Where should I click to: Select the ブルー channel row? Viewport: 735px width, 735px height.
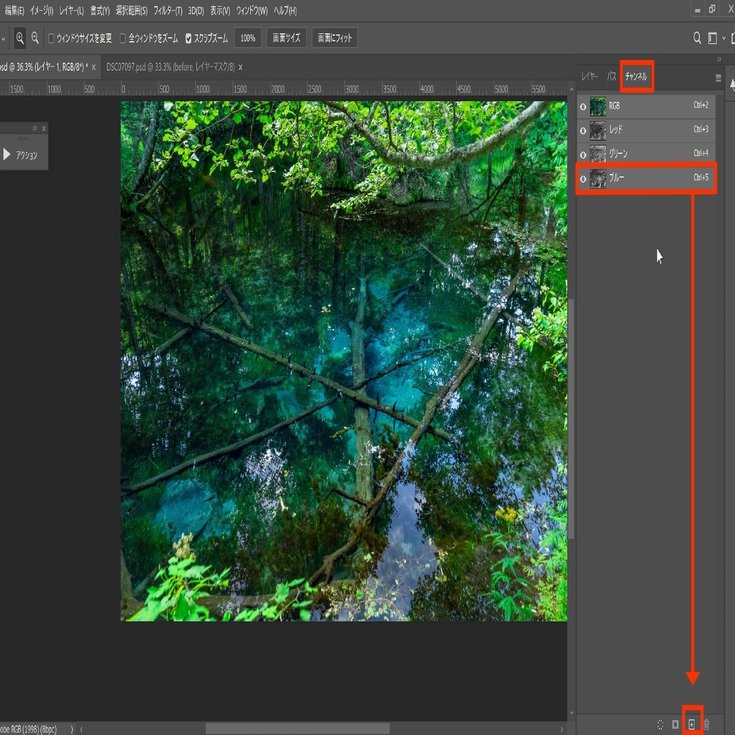[x=646, y=178]
